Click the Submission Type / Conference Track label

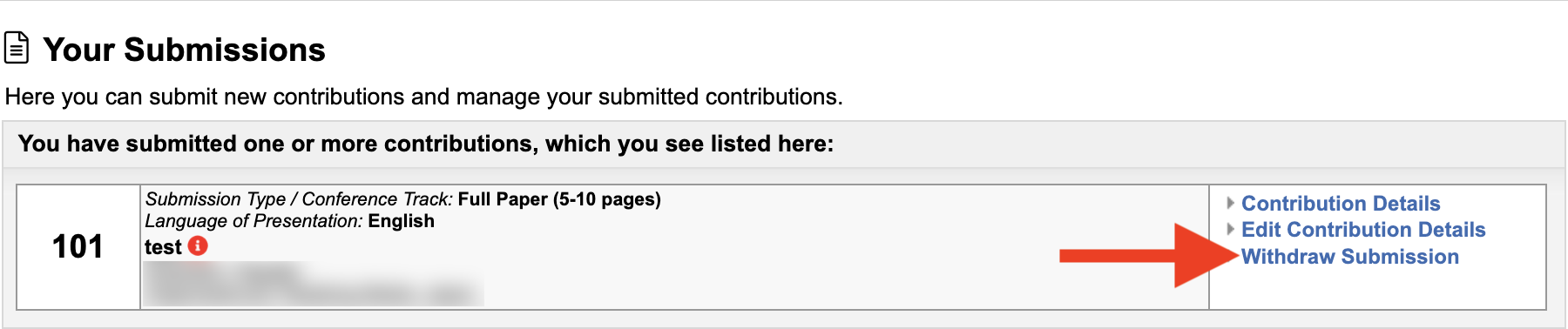tap(299, 199)
